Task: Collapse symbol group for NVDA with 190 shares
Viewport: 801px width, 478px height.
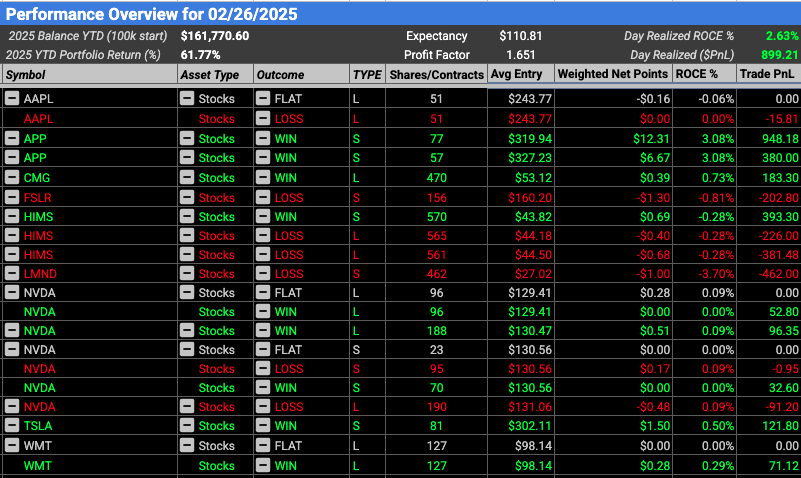Action: (12, 407)
